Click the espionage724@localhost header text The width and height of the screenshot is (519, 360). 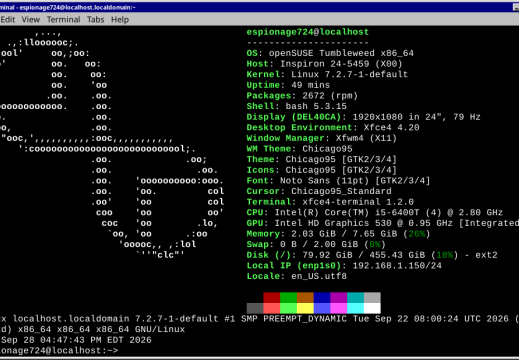click(308, 32)
